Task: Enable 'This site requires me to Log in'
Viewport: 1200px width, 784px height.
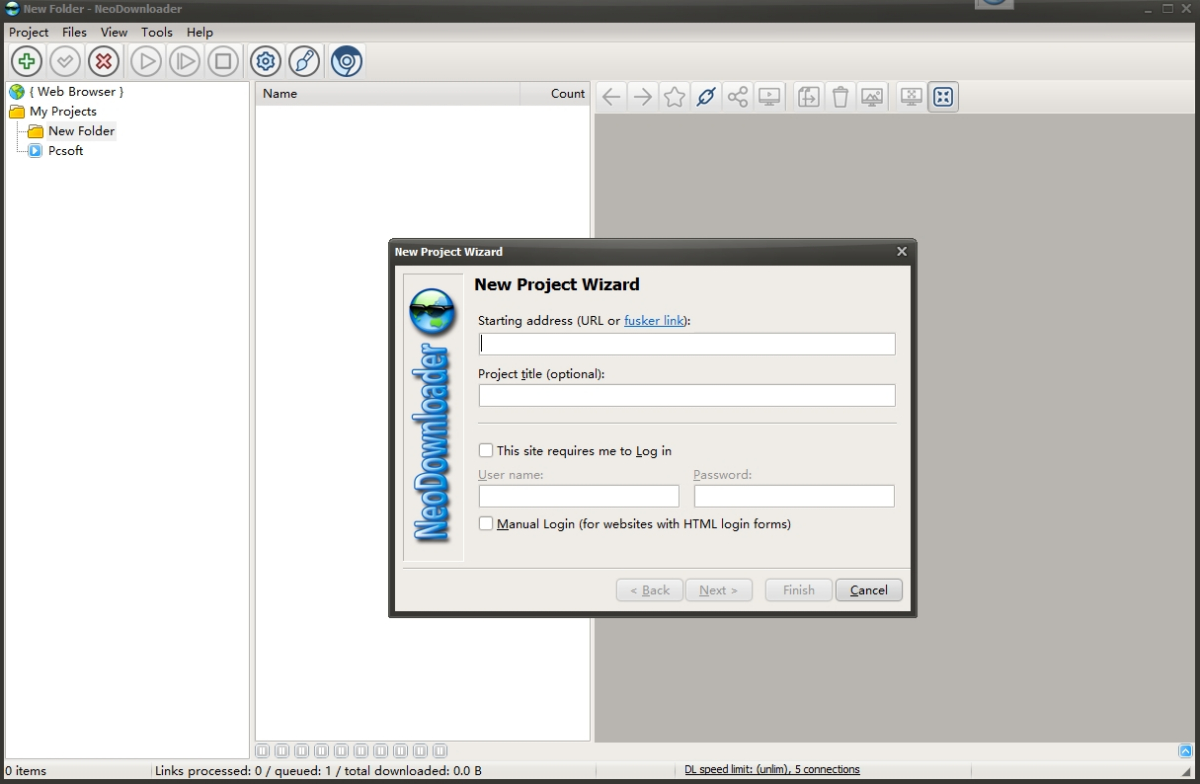Action: coord(486,450)
